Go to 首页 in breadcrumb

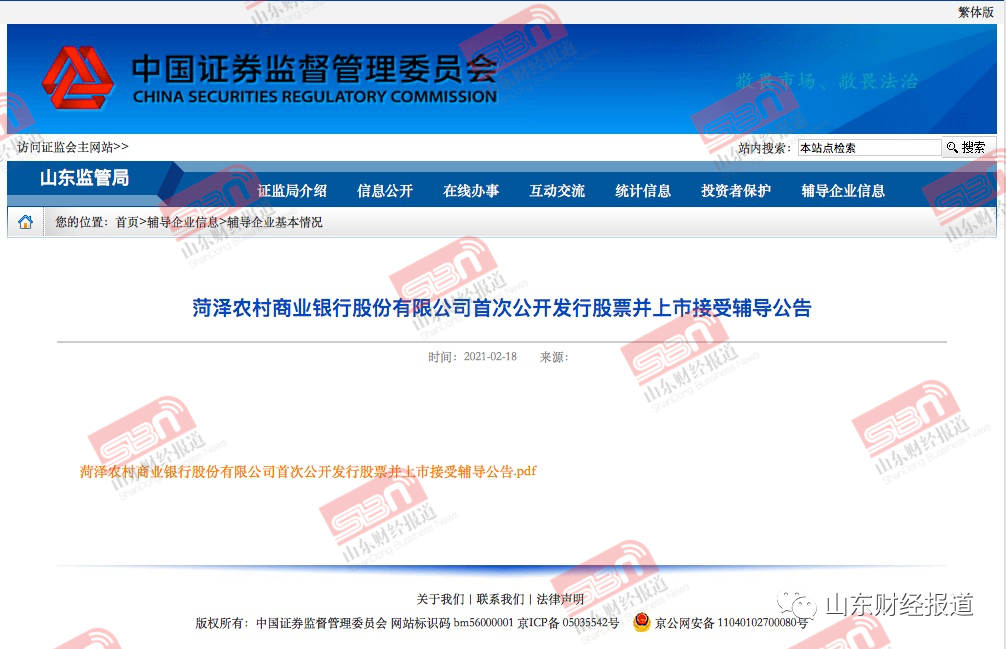coord(127,222)
